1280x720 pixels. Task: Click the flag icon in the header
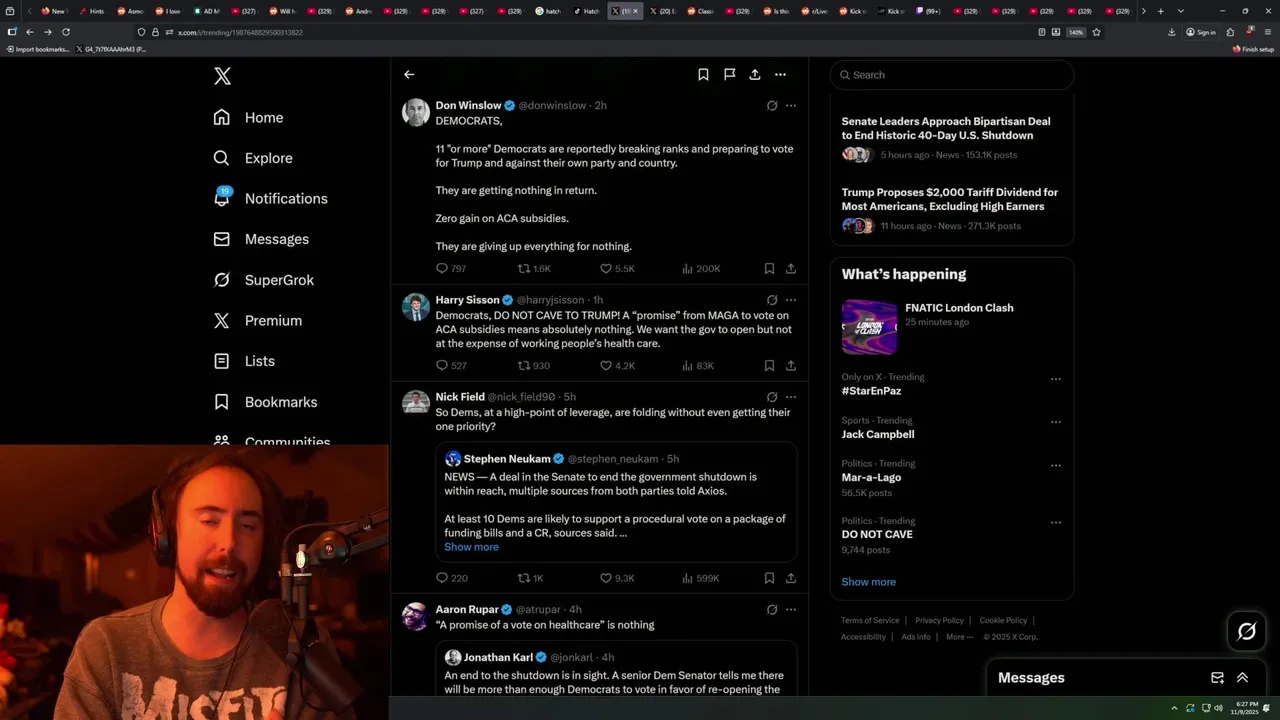coord(729,74)
